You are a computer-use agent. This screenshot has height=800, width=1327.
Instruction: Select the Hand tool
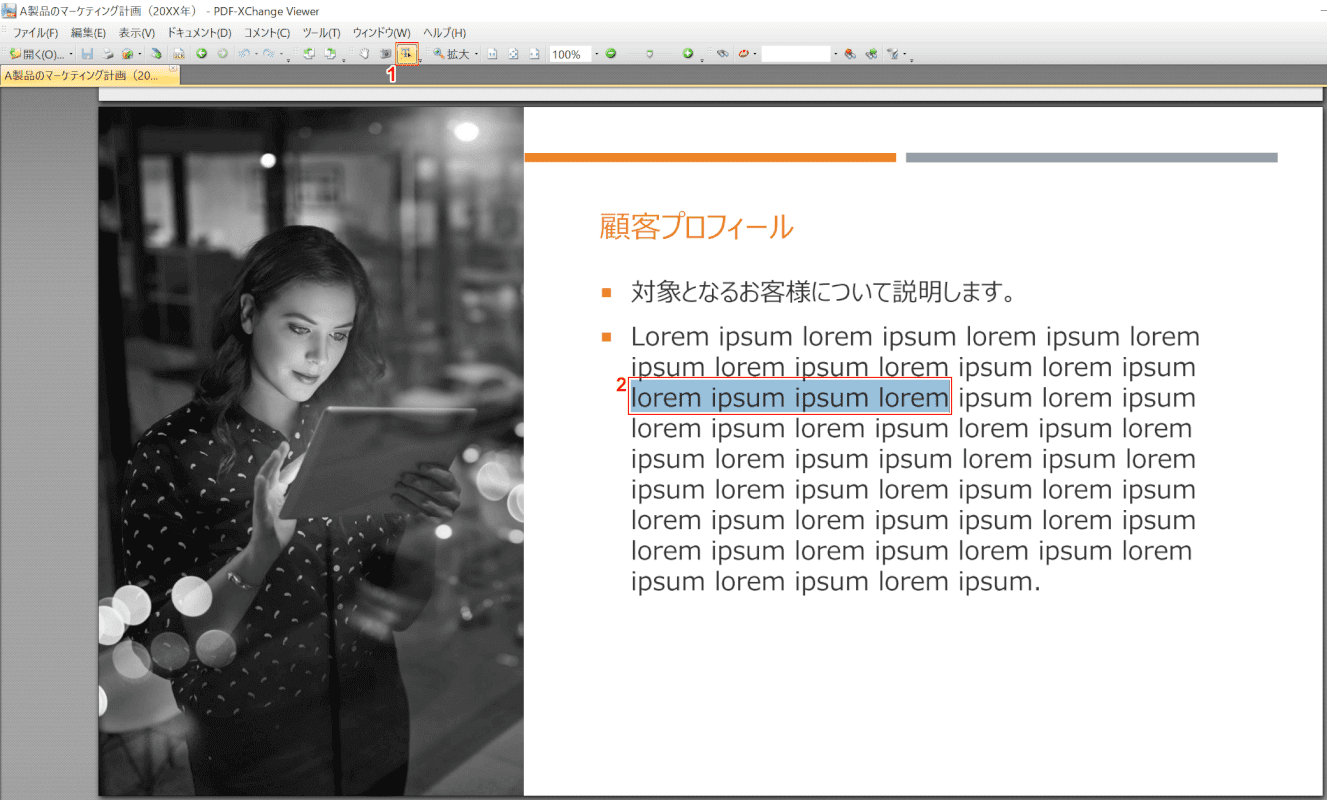pos(365,54)
